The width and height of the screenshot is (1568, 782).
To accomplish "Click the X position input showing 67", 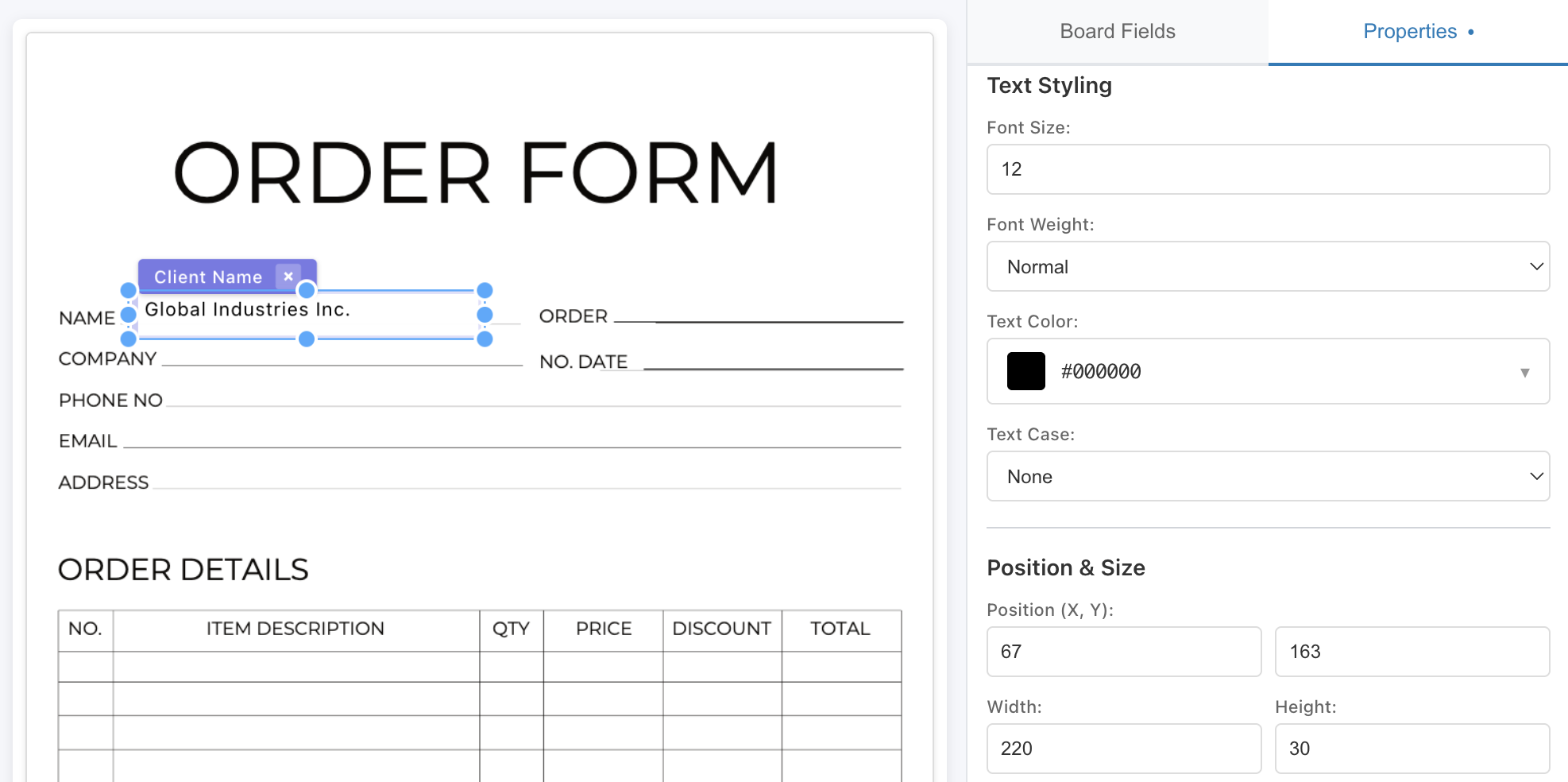I will click(1122, 651).
